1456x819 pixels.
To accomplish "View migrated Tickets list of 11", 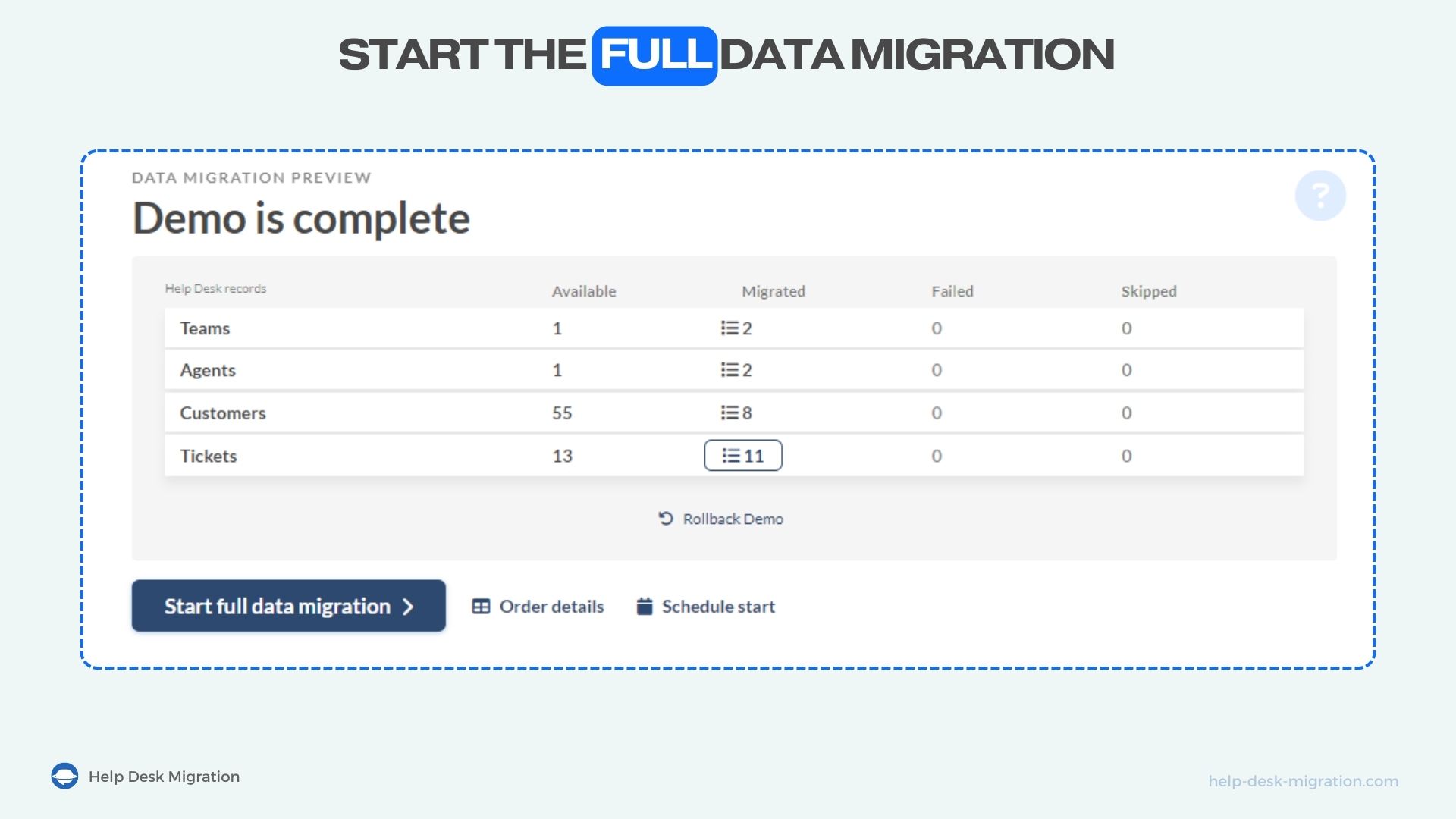I will tap(743, 456).
